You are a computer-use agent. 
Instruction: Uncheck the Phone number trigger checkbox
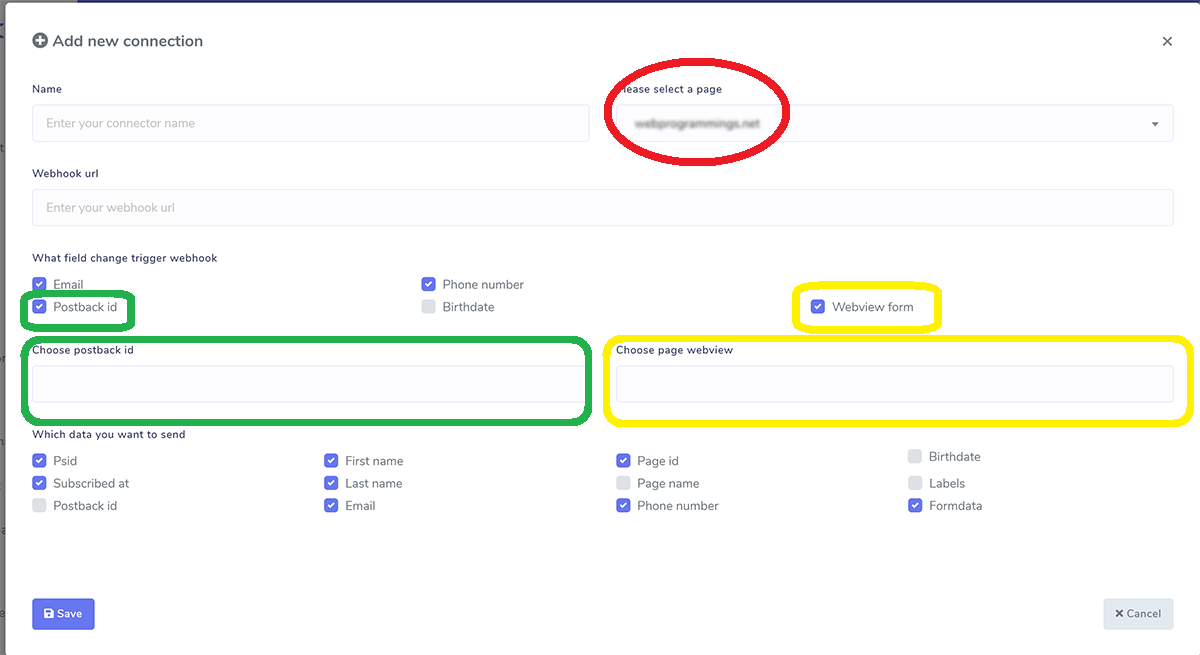(428, 284)
